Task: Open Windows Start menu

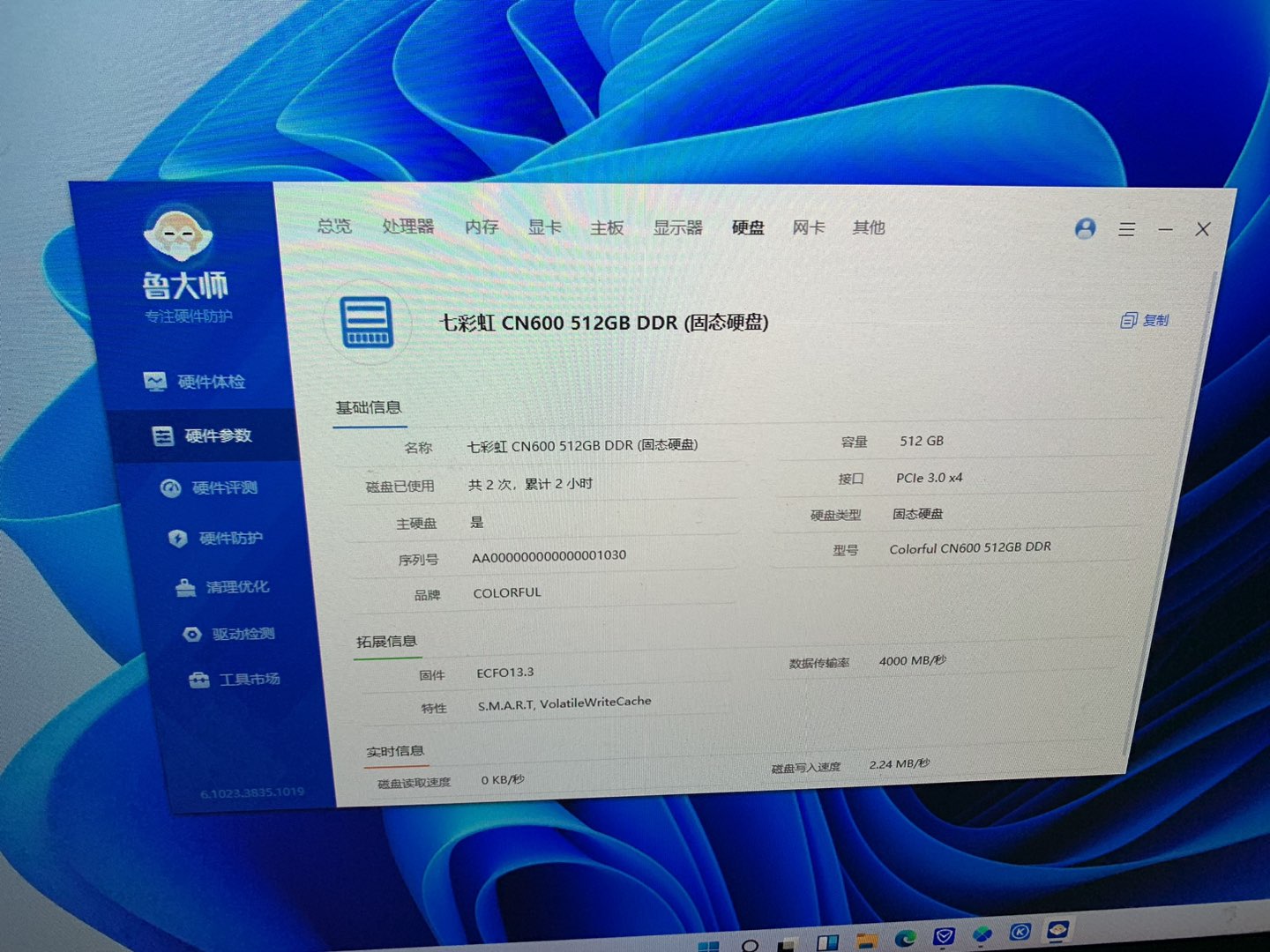Action: (x=708, y=945)
